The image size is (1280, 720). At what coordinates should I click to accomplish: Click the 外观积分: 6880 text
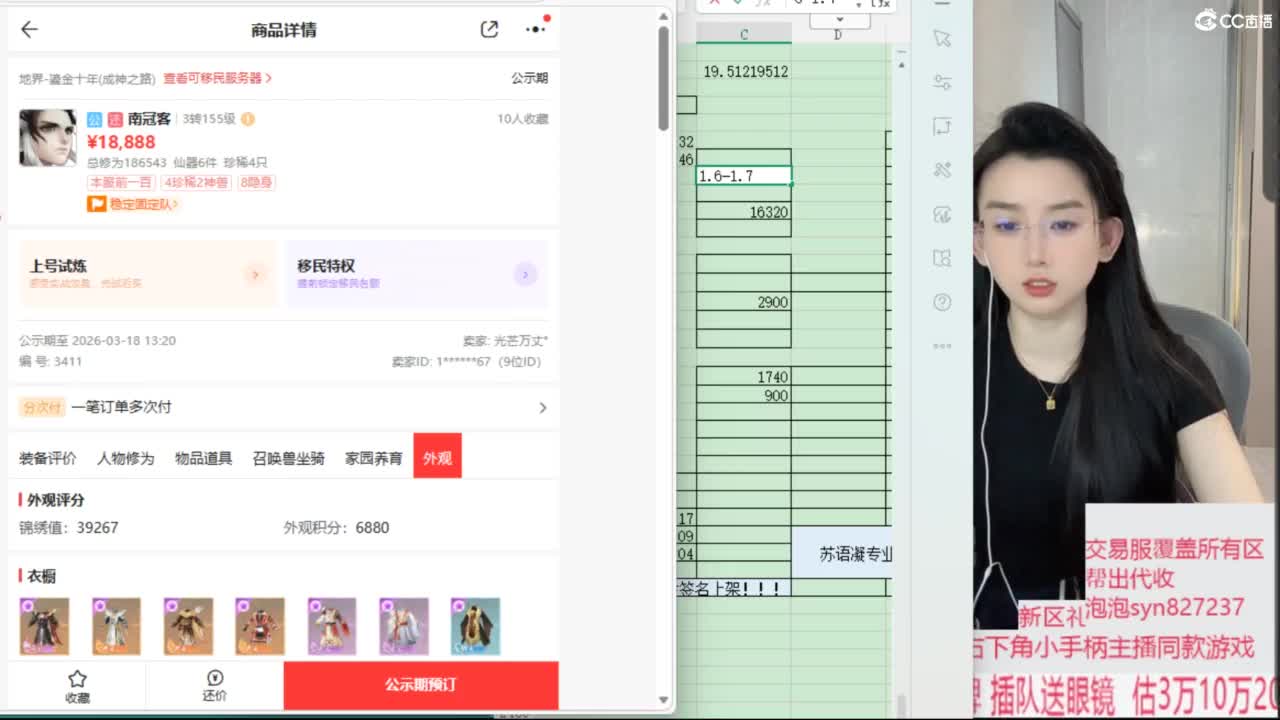(x=336, y=528)
